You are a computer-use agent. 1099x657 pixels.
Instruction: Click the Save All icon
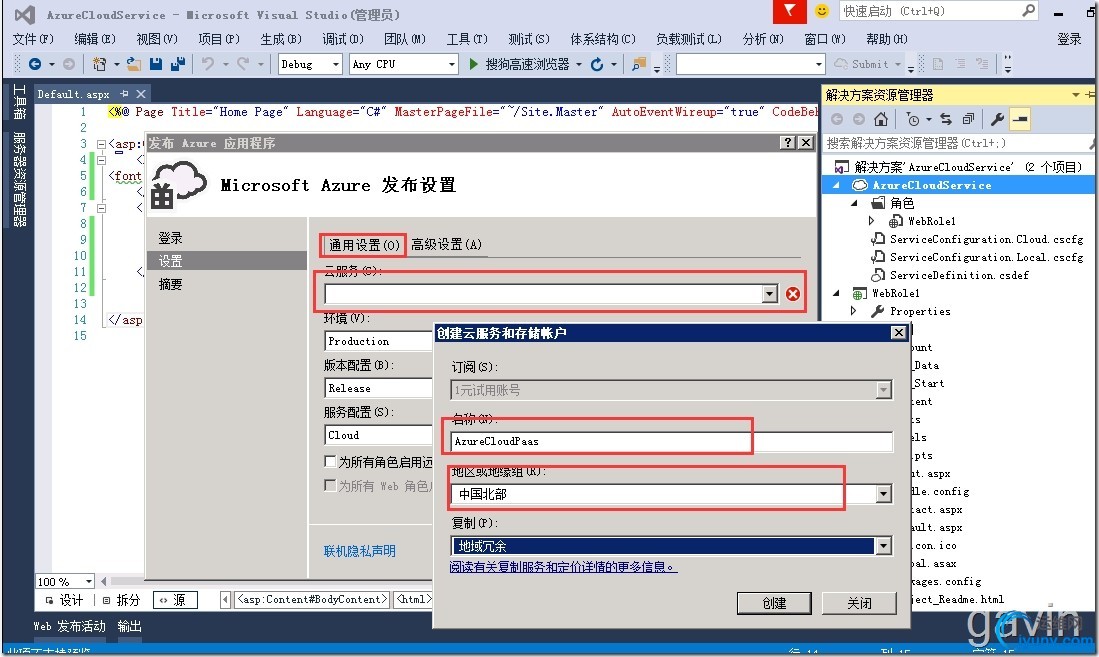tap(178, 64)
